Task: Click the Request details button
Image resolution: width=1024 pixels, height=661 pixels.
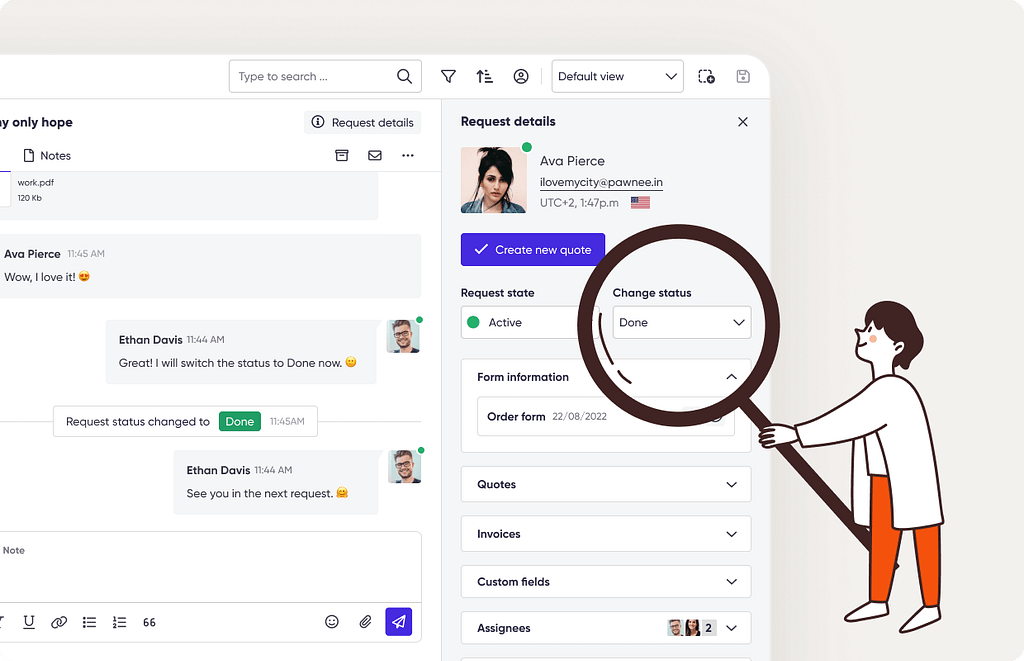Action: point(362,122)
